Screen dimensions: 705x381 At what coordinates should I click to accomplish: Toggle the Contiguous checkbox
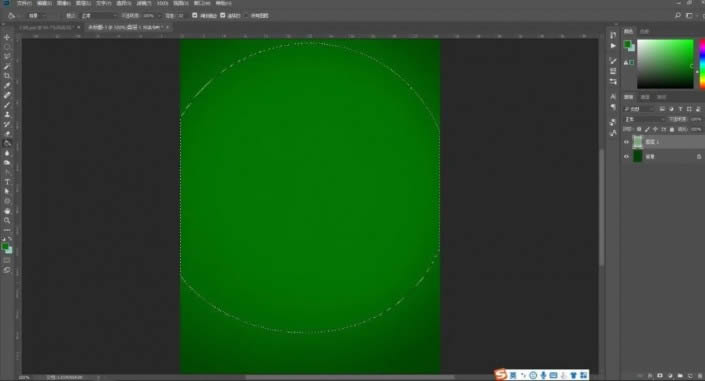[223, 15]
